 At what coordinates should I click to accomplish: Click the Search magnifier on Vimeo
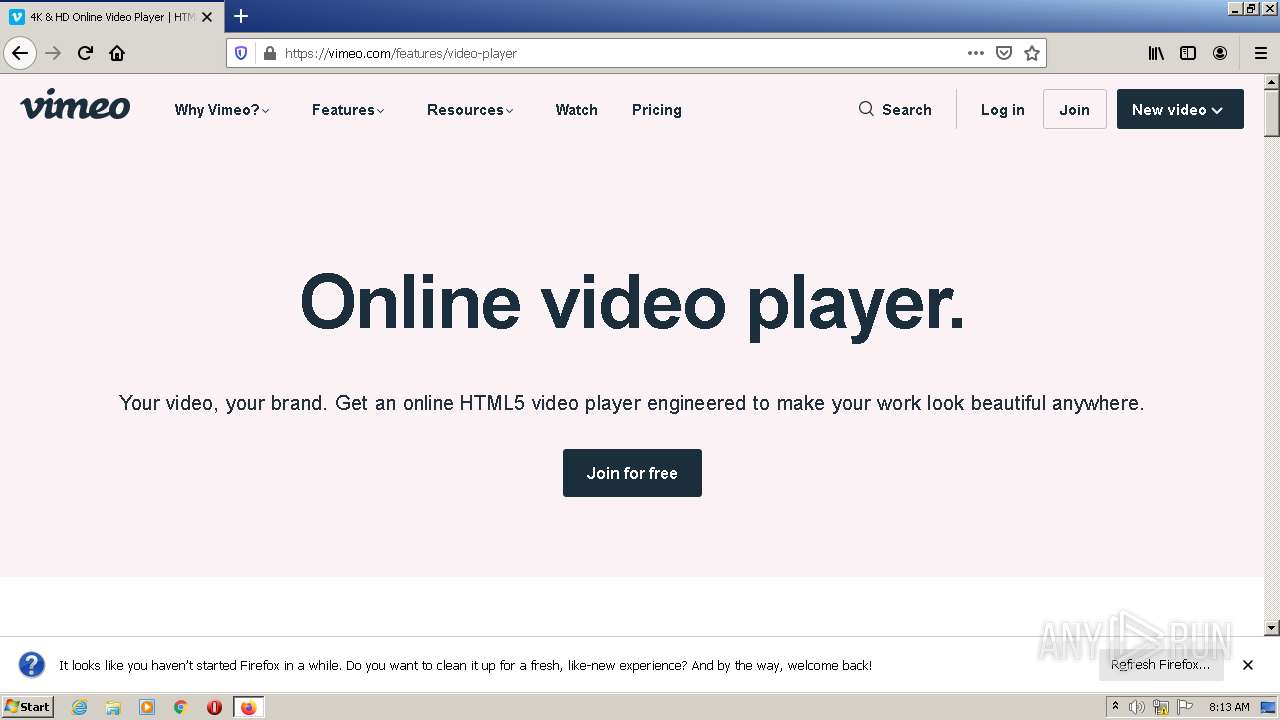[866, 109]
